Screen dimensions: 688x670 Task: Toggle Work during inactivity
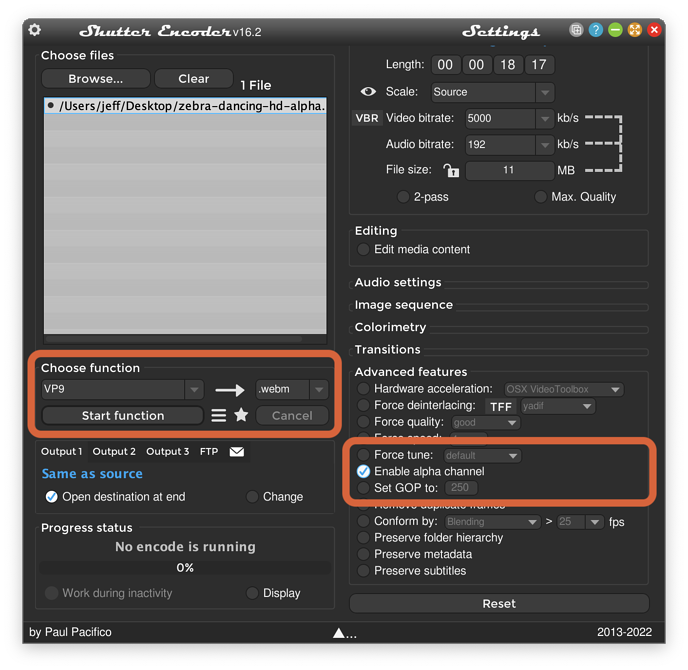(x=51, y=593)
